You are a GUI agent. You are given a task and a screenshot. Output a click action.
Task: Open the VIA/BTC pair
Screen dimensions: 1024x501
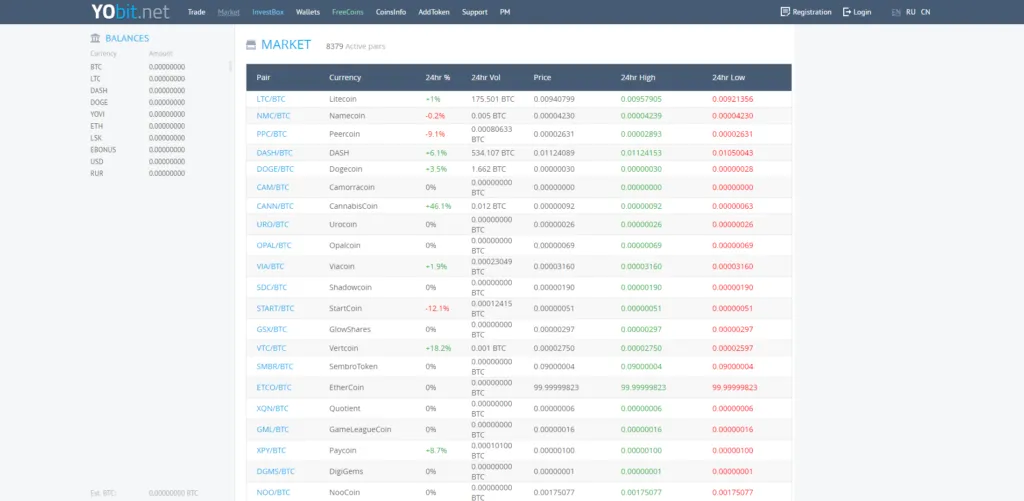click(270, 267)
